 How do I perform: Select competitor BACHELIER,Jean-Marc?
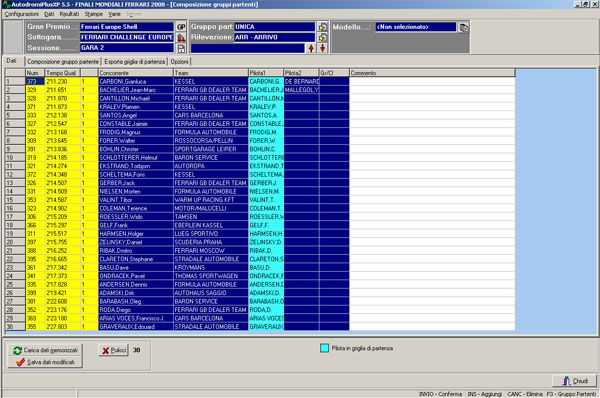tap(135, 90)
